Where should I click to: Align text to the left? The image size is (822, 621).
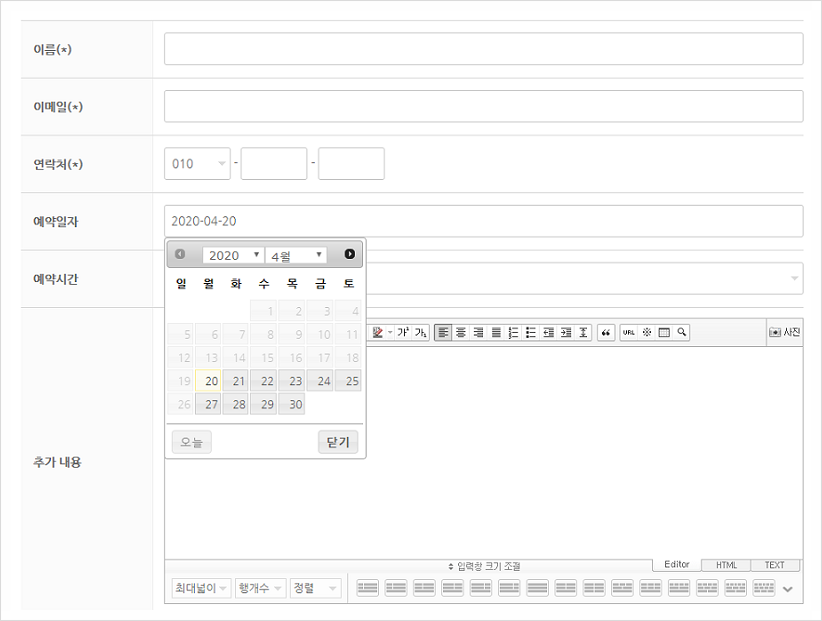coord(443,332)
